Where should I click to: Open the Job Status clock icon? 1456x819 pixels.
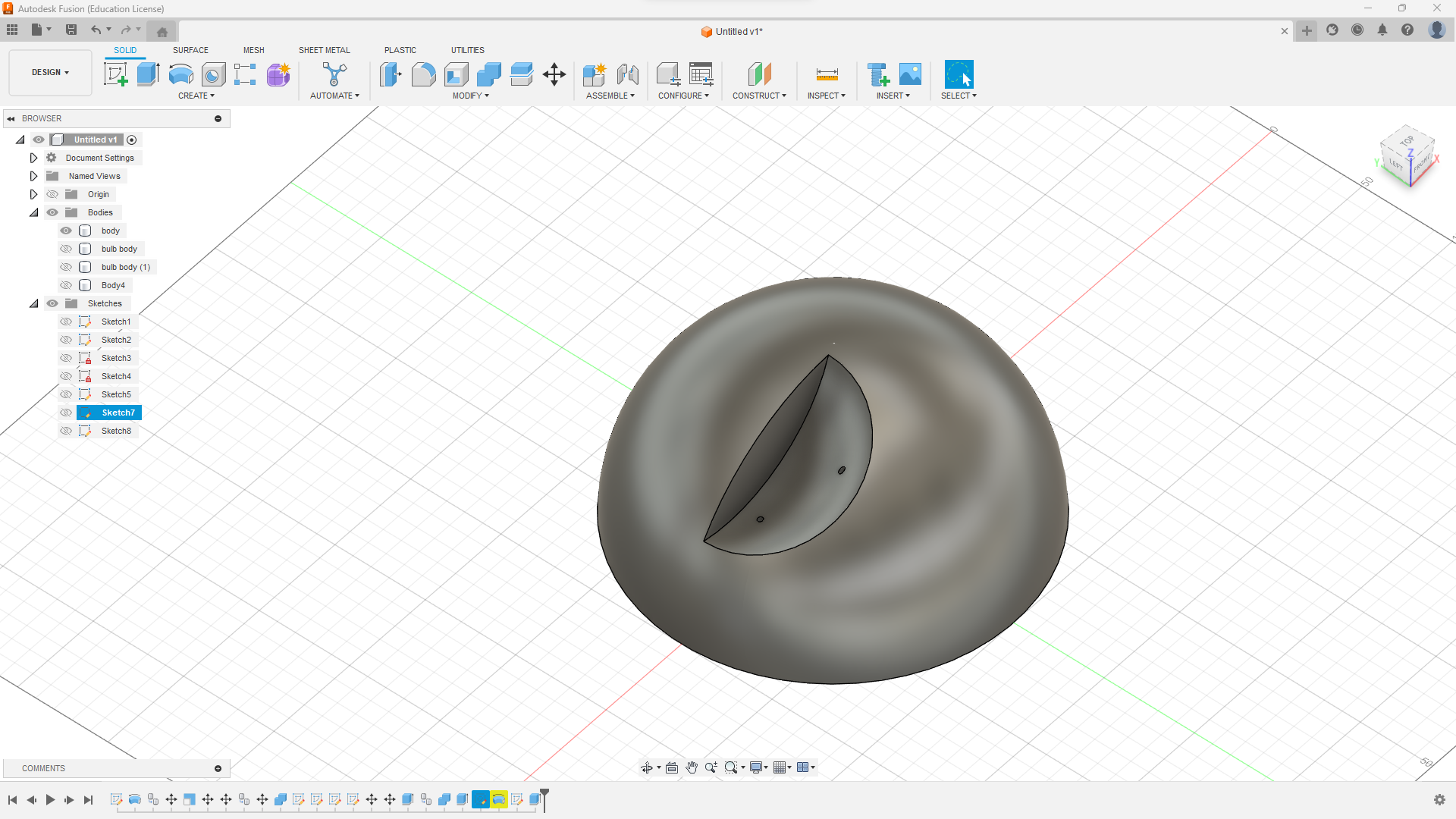(x=1357, y=30)
